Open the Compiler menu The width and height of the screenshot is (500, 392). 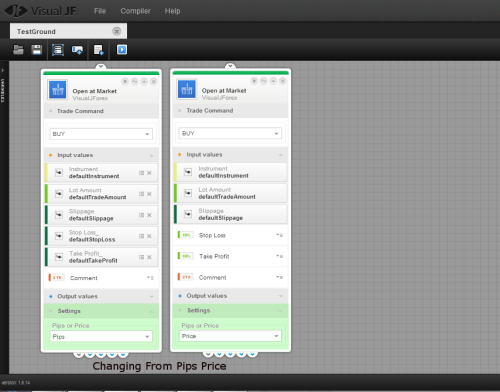pyautogui.click(x=135, y=11)
